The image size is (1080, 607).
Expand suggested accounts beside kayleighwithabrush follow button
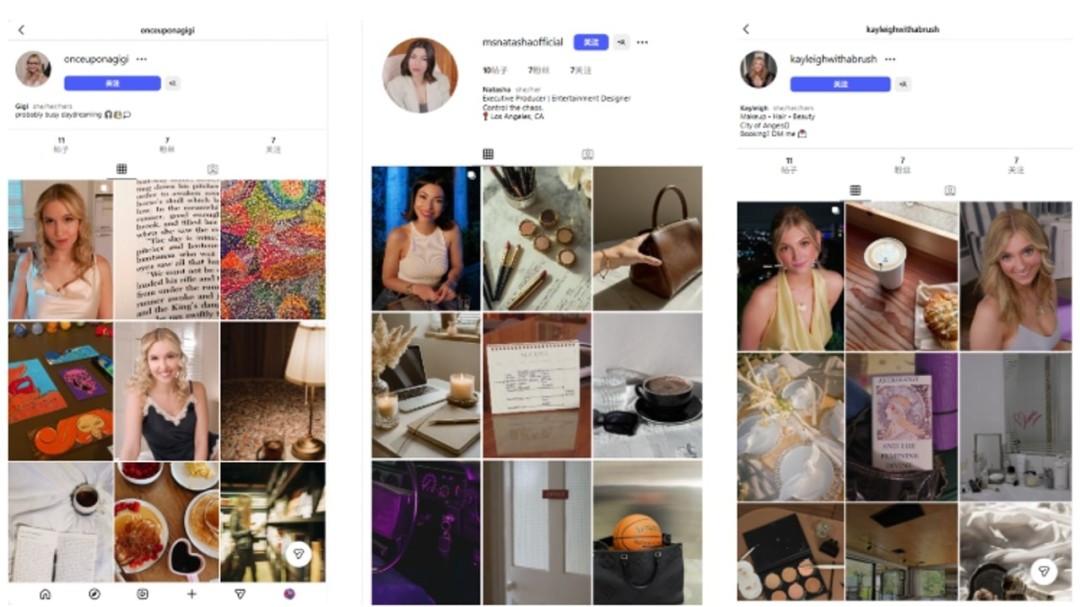pyautogui.click(x=903, y=84)
